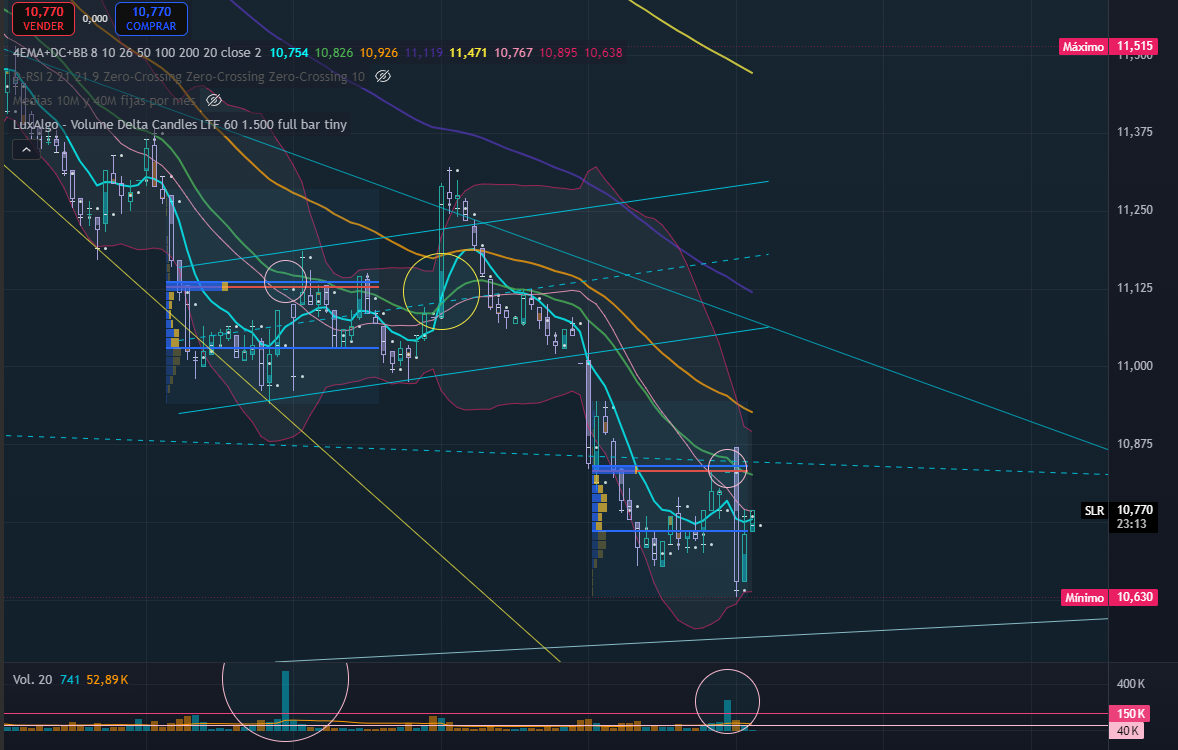Screen dimensions: 1178x750
Task: Click the cyan 10,754 EMA value
Action: pos(289,53)
